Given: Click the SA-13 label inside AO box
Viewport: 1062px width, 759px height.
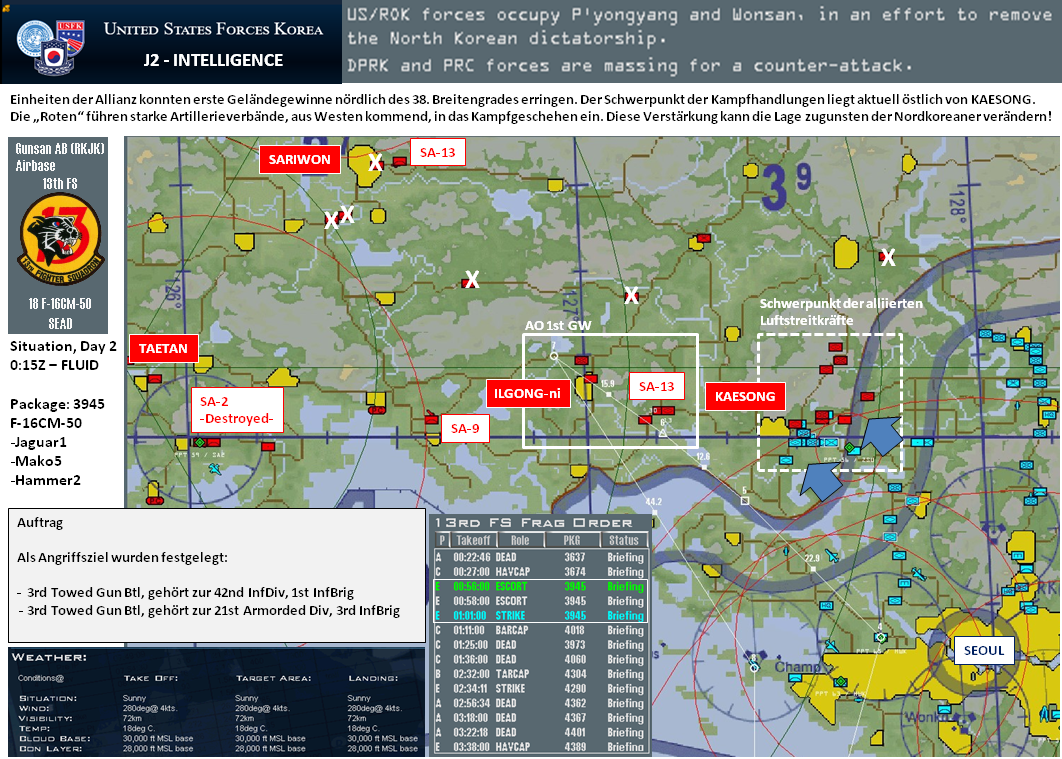Looking at the screenshot, I should (656, 387).
